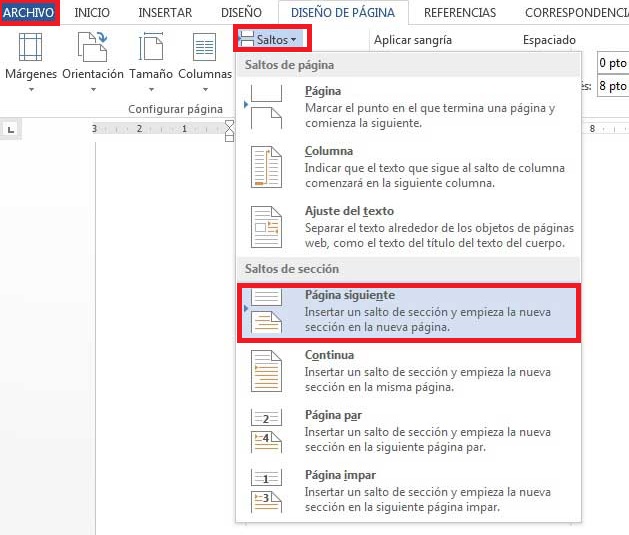
Task: Toggle the Saltos dropdown button
Action: tap(272, 39)
